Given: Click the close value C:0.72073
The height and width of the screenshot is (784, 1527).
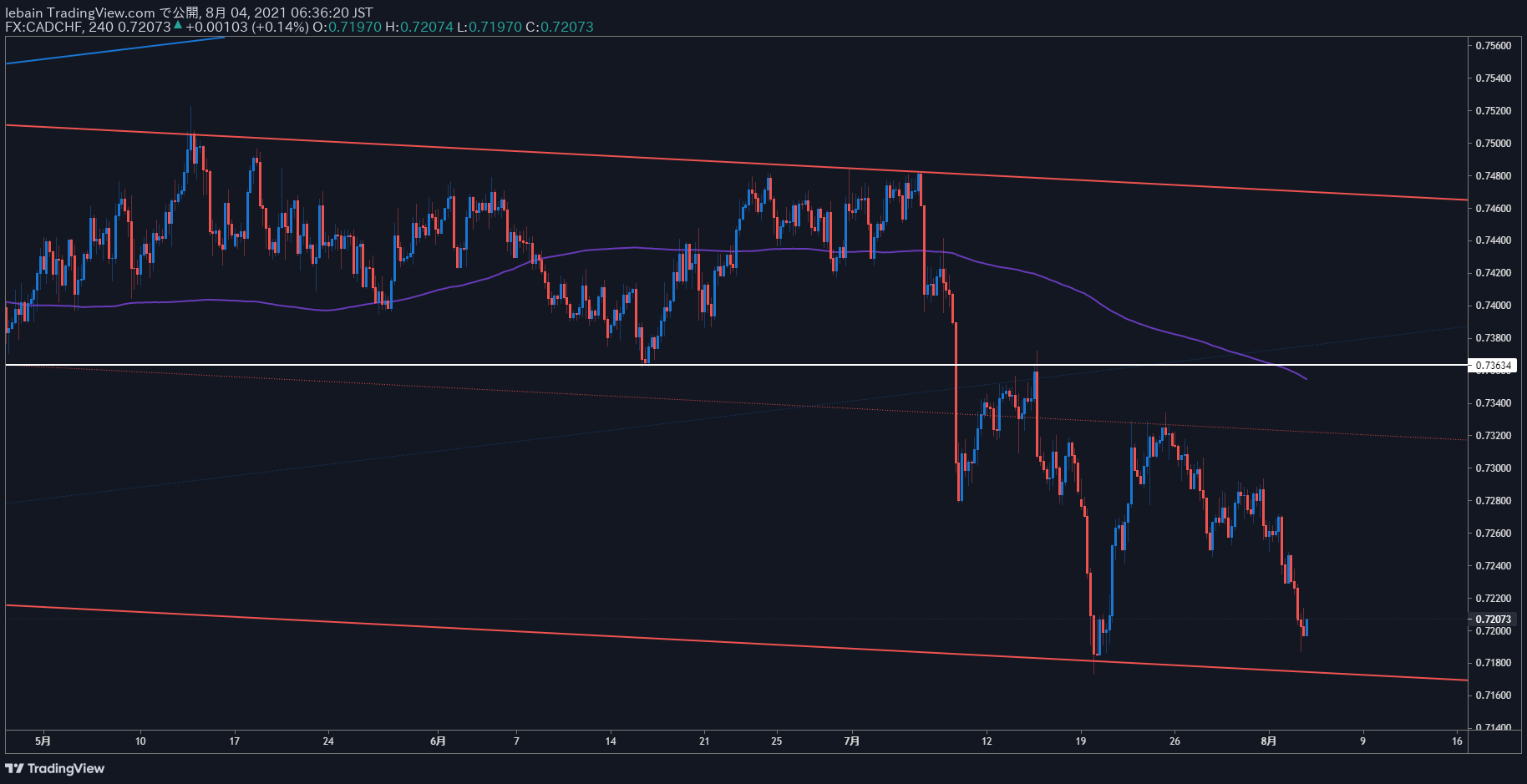Looking at the screenshot, I should (560, 27).
